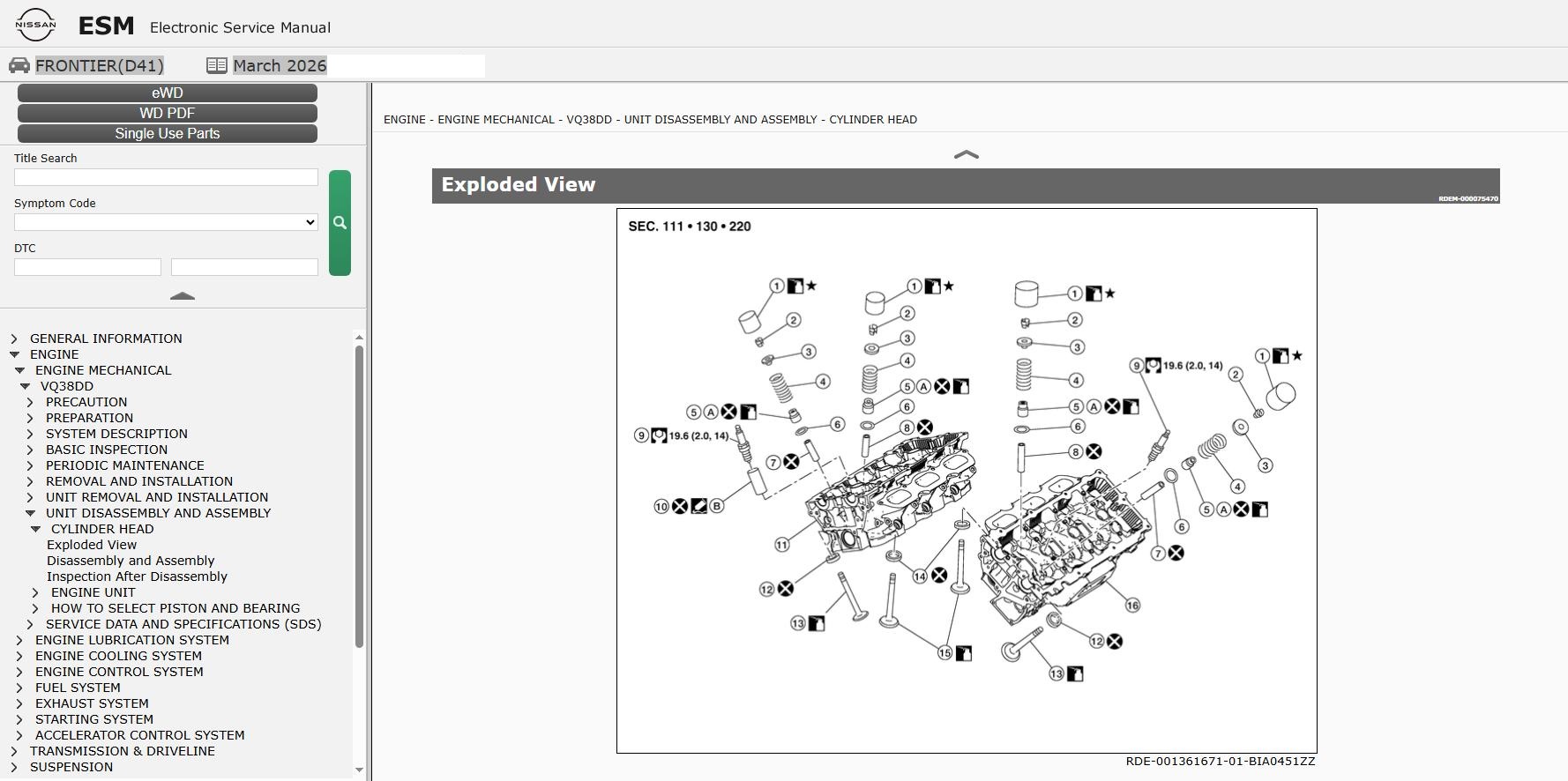Click the tree scrollbar down arrow
This screenshot has height=781, width=1568.
tap(359, 770)
